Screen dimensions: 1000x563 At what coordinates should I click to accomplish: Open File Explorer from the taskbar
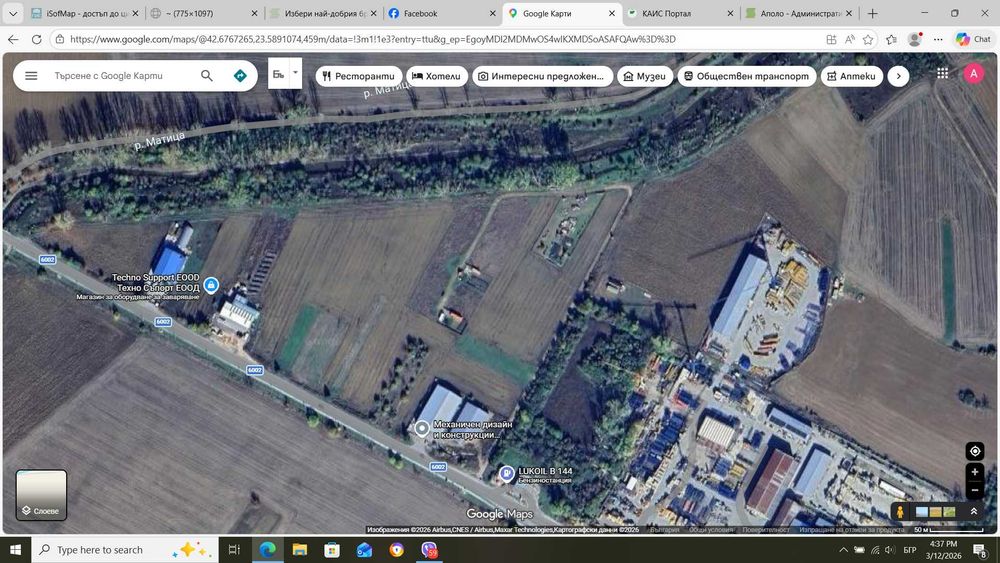click(x=300, y=550)
